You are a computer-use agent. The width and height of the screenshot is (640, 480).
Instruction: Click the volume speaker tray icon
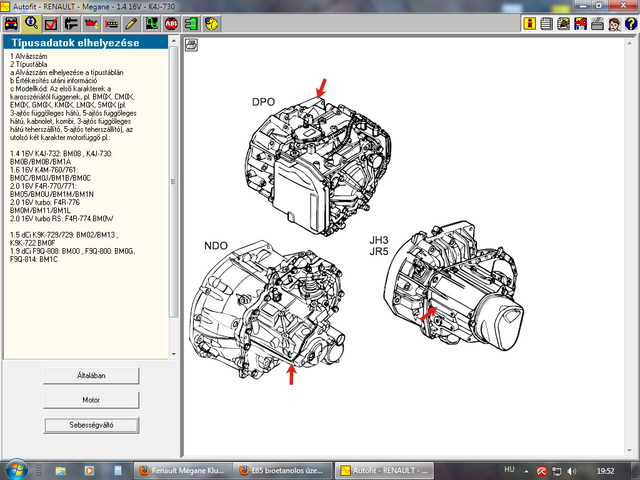[x=572, y=471]
